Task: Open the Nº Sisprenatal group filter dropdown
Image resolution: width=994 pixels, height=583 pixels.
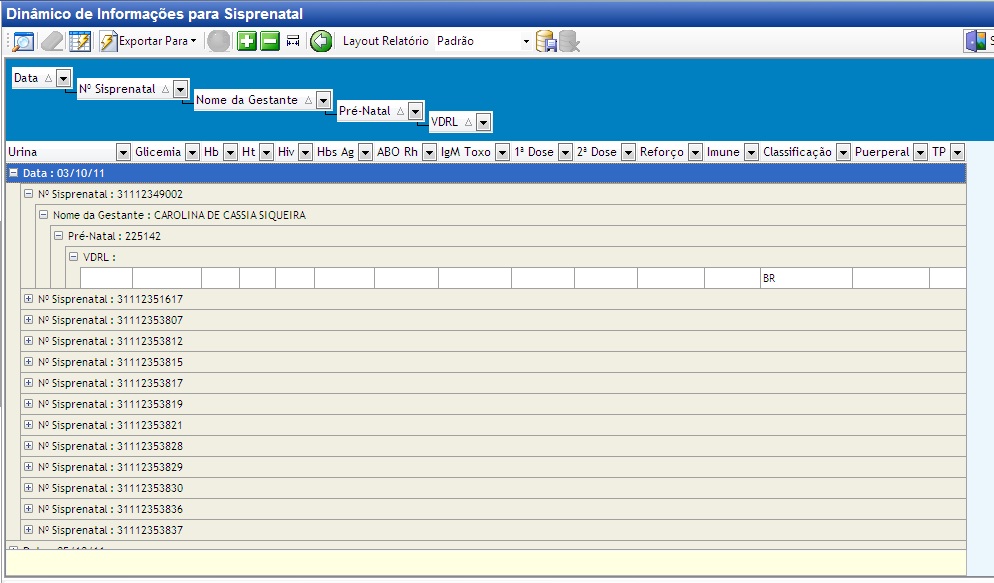Action: (181, 89)
